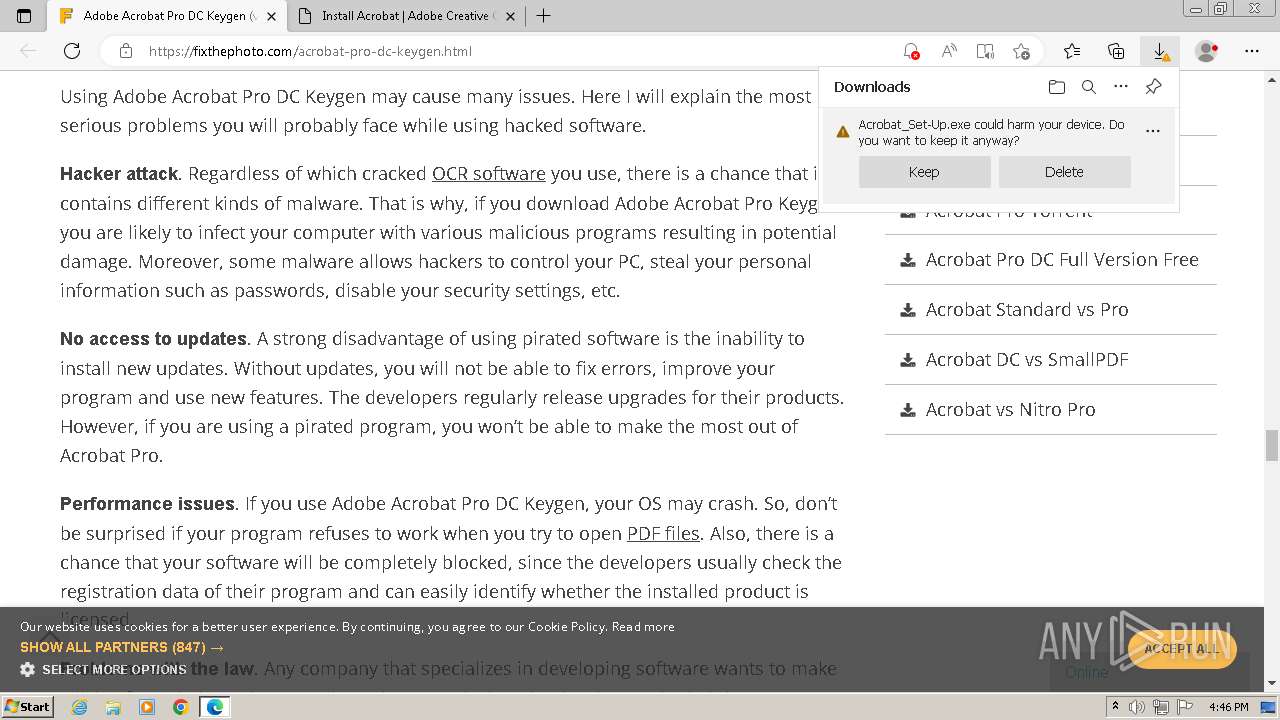Screen dimensions: 1280x720
Task: Enter Immersive Reader via book icon
Action: pyautogui.click(x=985, y=51)
